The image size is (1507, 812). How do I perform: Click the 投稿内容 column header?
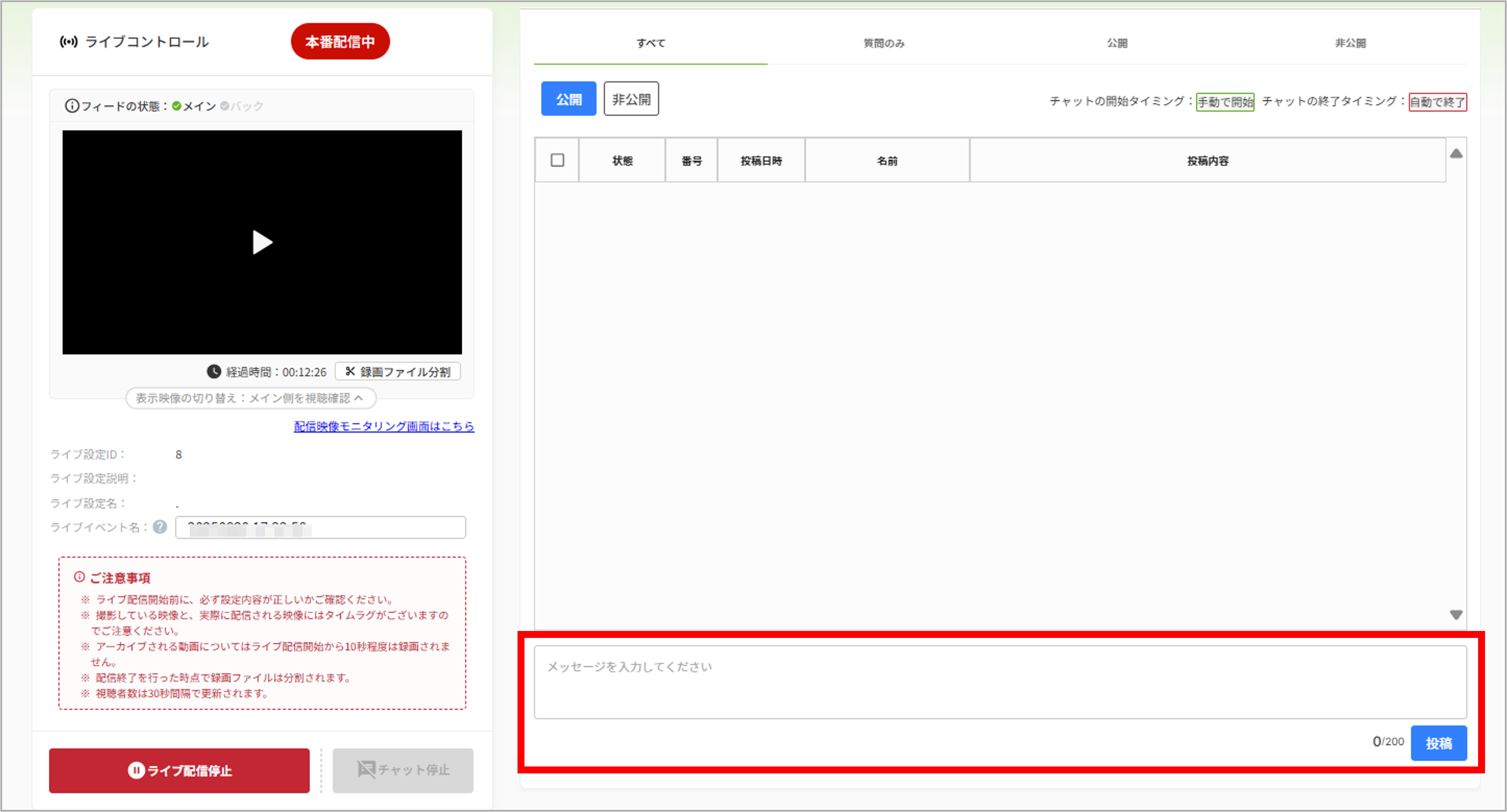1208,161
